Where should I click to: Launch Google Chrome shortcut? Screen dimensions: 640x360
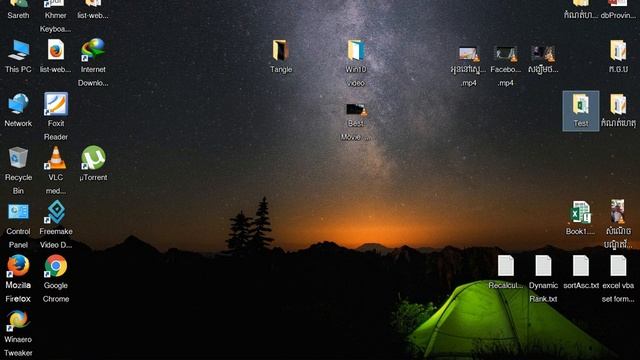pos(56,279)
